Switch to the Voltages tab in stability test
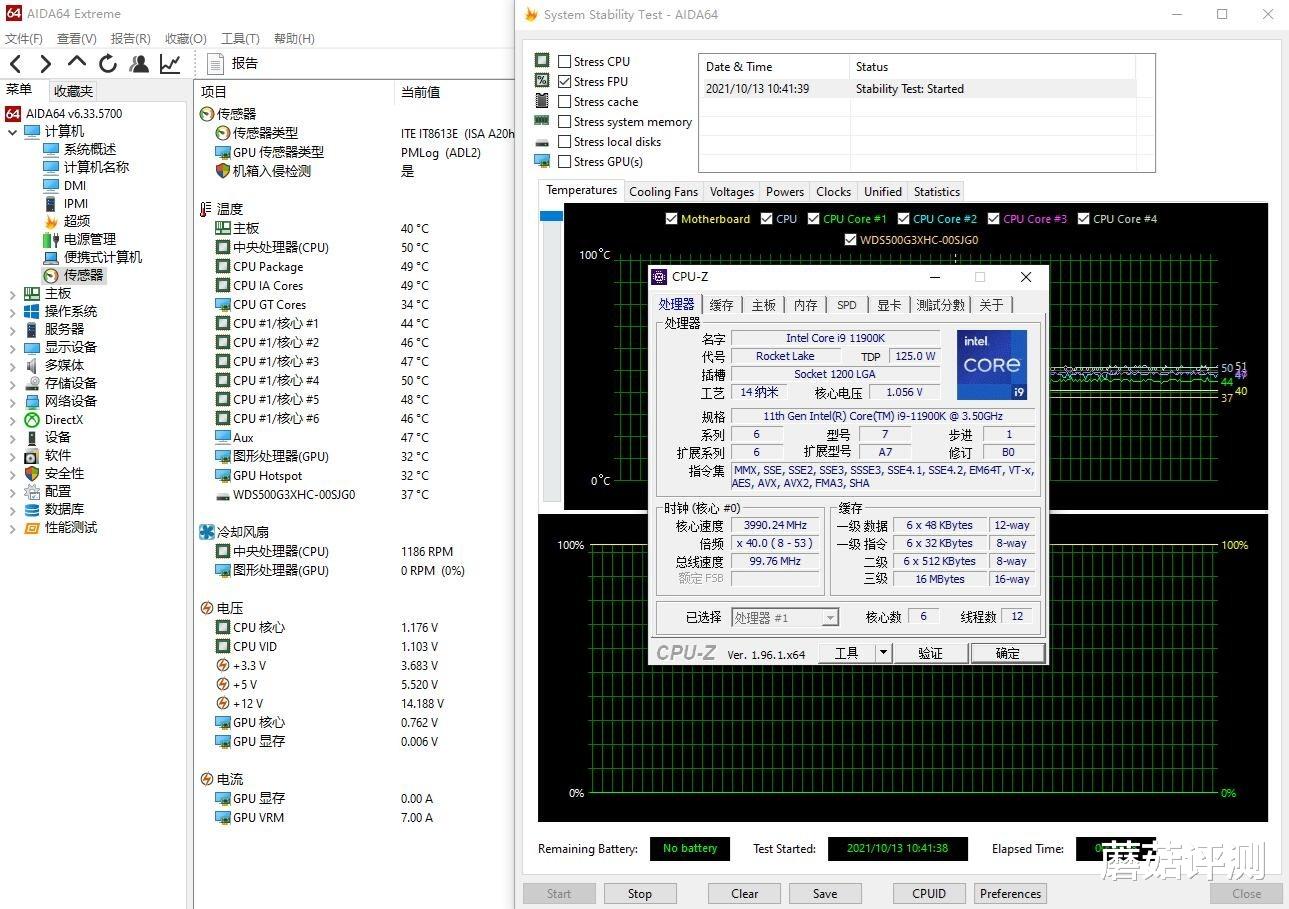 (x=731, y=191)
